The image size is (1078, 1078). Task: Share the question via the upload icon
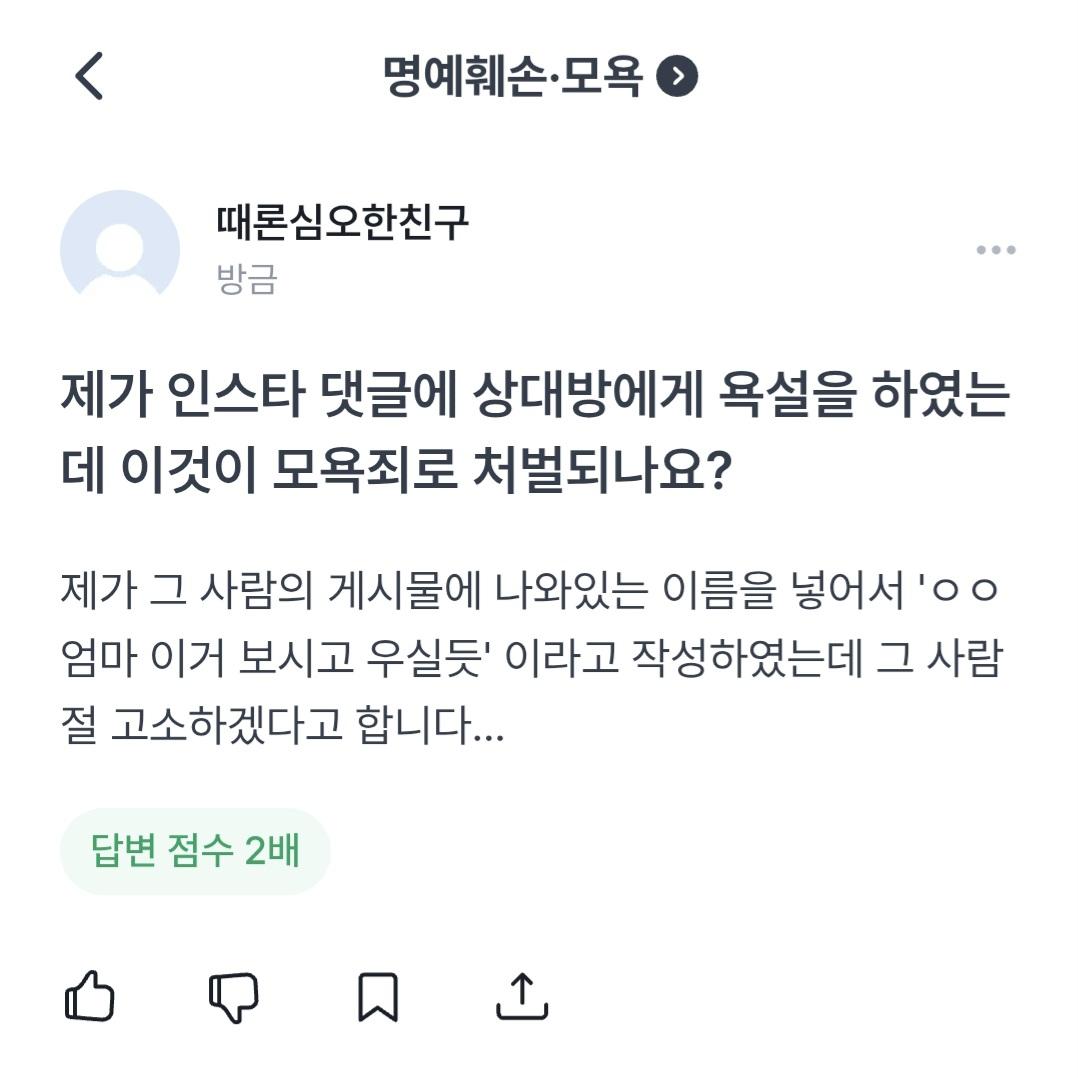[522, 996]
